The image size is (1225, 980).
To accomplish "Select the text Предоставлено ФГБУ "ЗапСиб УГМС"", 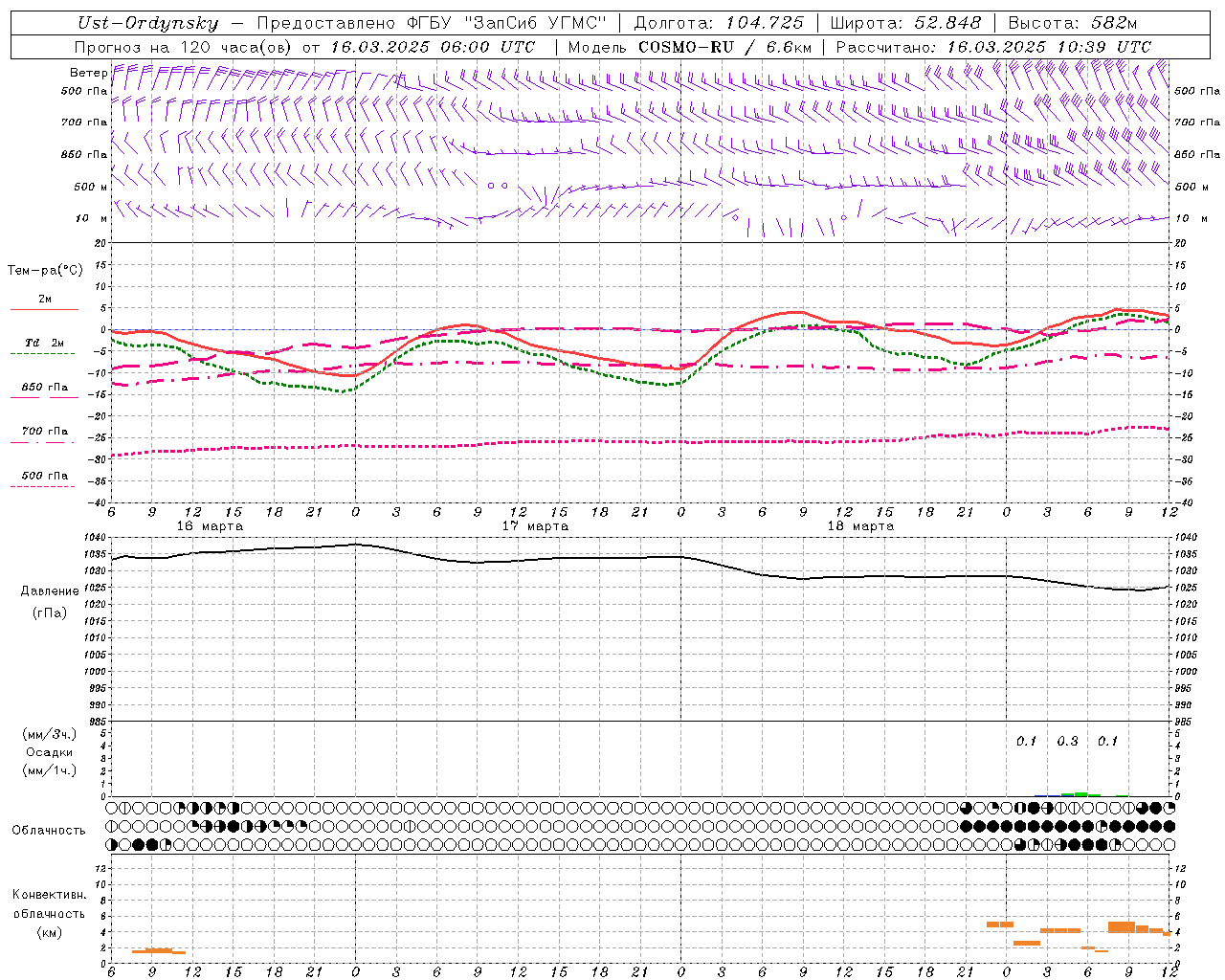I will (x=432, y=24).
